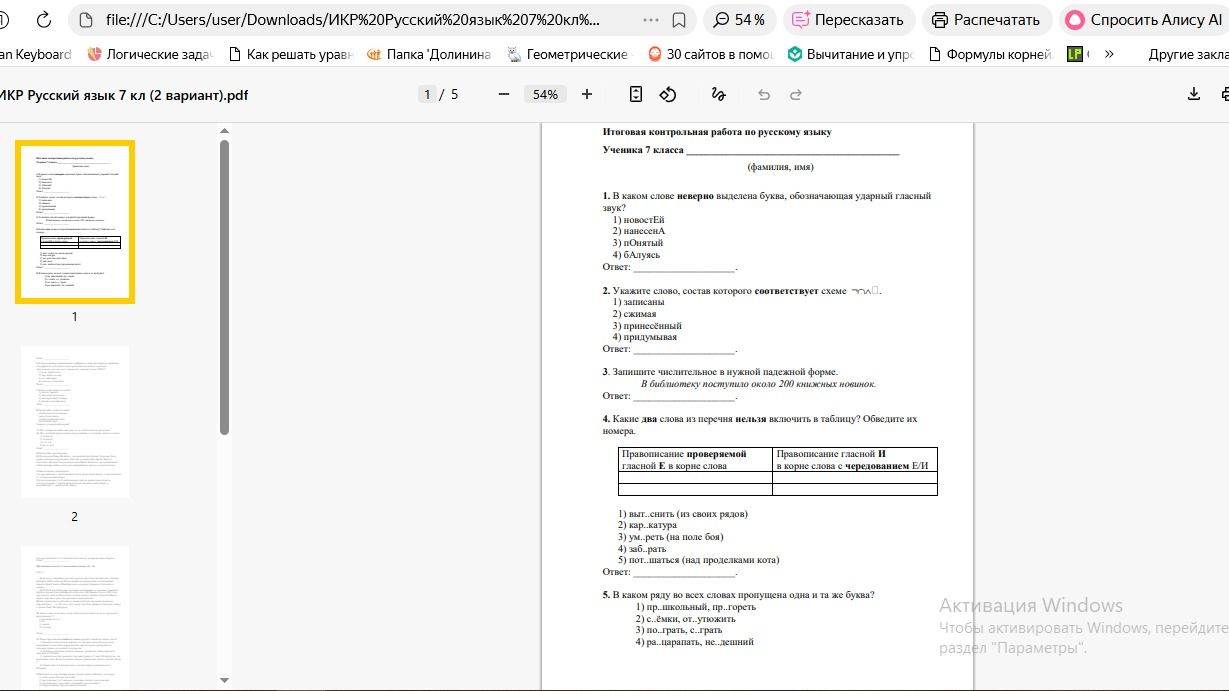Click the PDF title ИКР Русский язык 7 кл
Screen dimensions: 1229x691
click(x=124, y=96)
